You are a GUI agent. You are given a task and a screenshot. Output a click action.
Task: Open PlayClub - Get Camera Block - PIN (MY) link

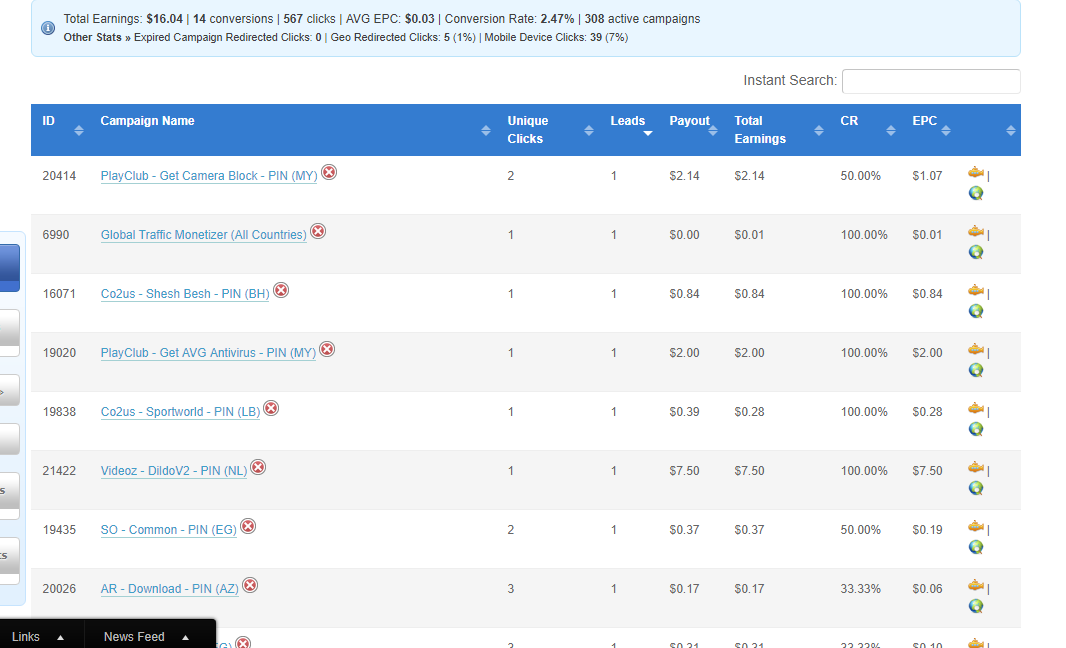tap(209, 175)
